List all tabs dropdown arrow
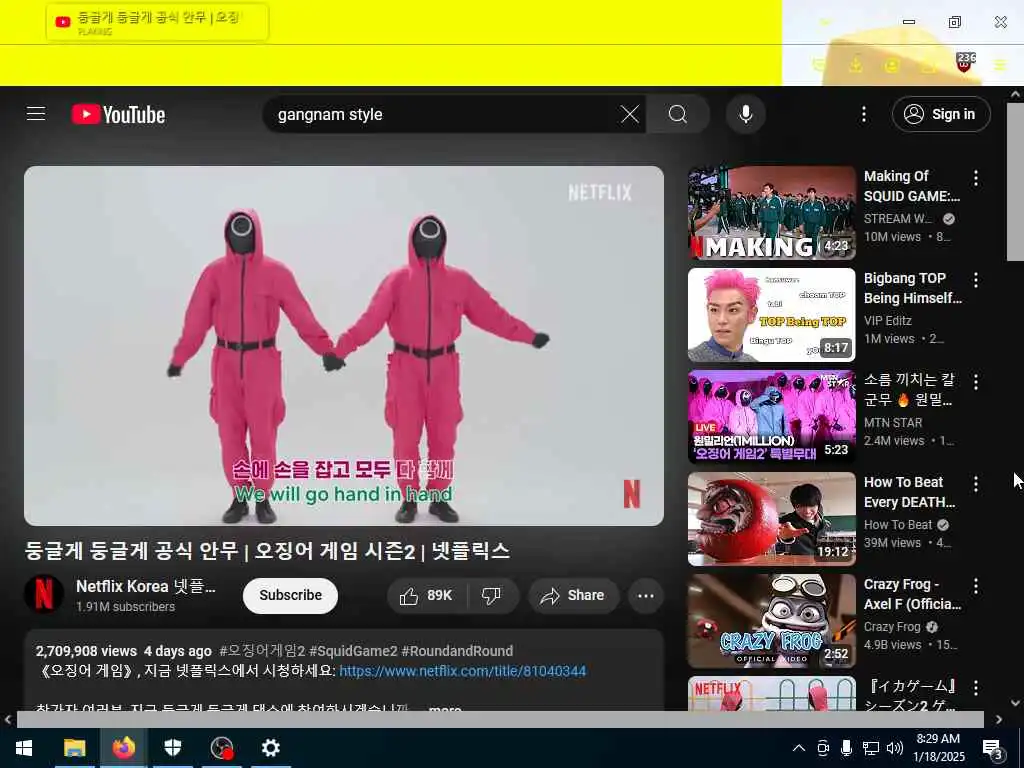 [825, 22]
